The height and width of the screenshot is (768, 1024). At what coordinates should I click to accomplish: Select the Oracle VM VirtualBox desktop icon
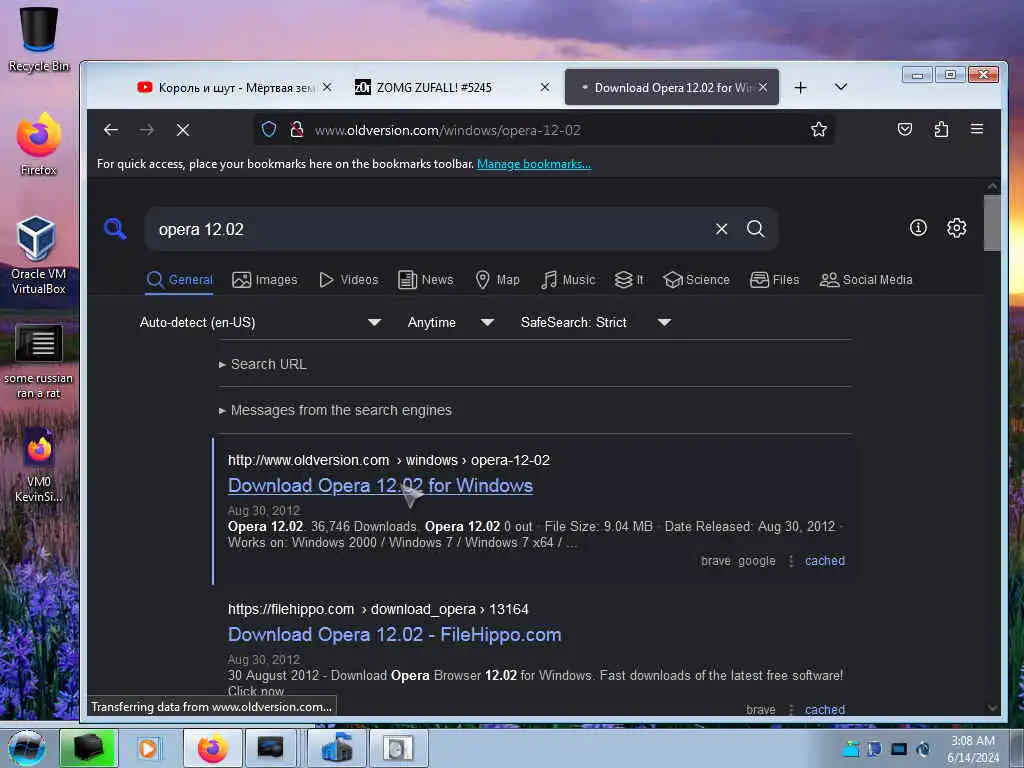click(x=38, y=256)
